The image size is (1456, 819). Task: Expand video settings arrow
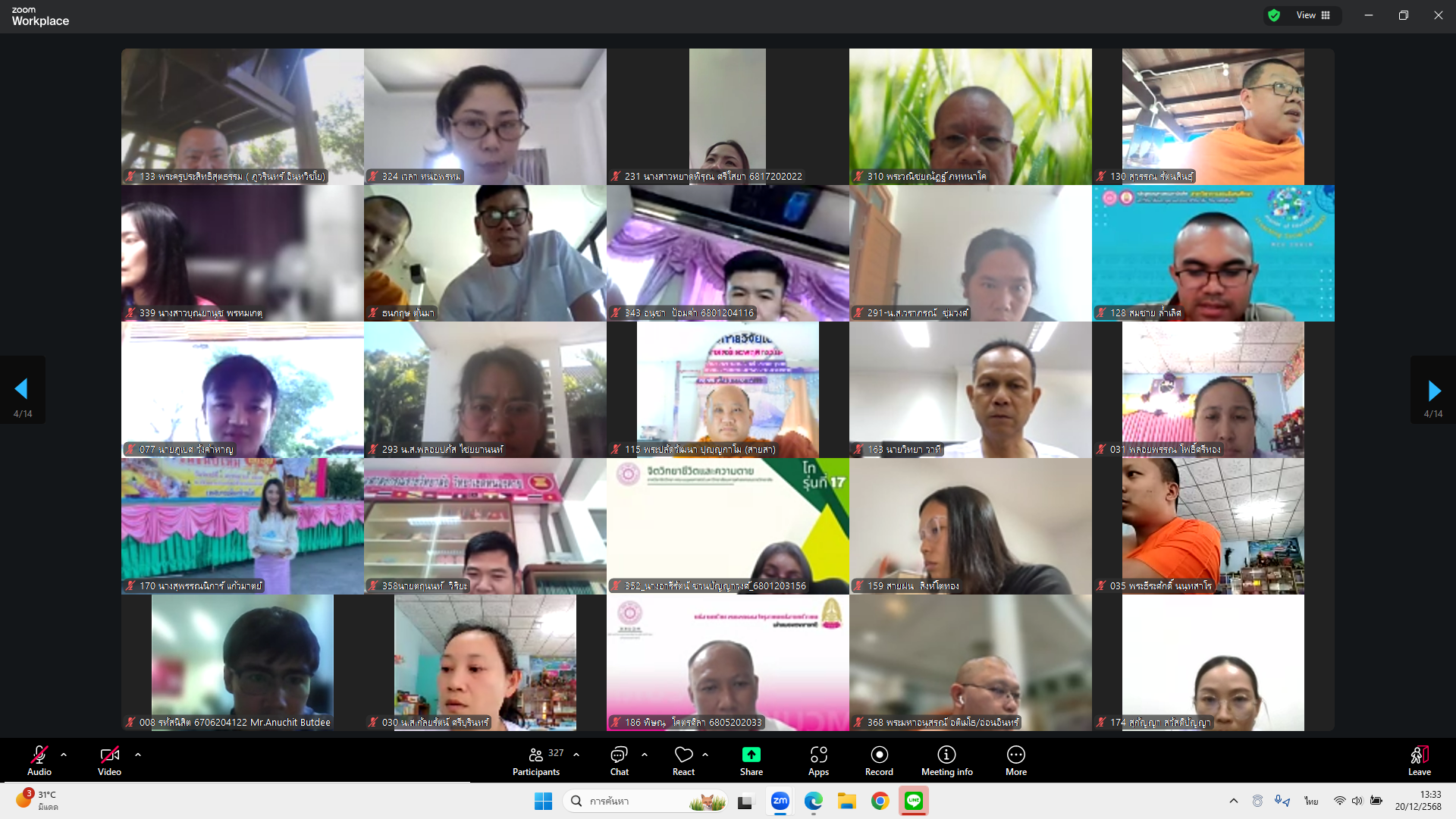tap(138, 755)
